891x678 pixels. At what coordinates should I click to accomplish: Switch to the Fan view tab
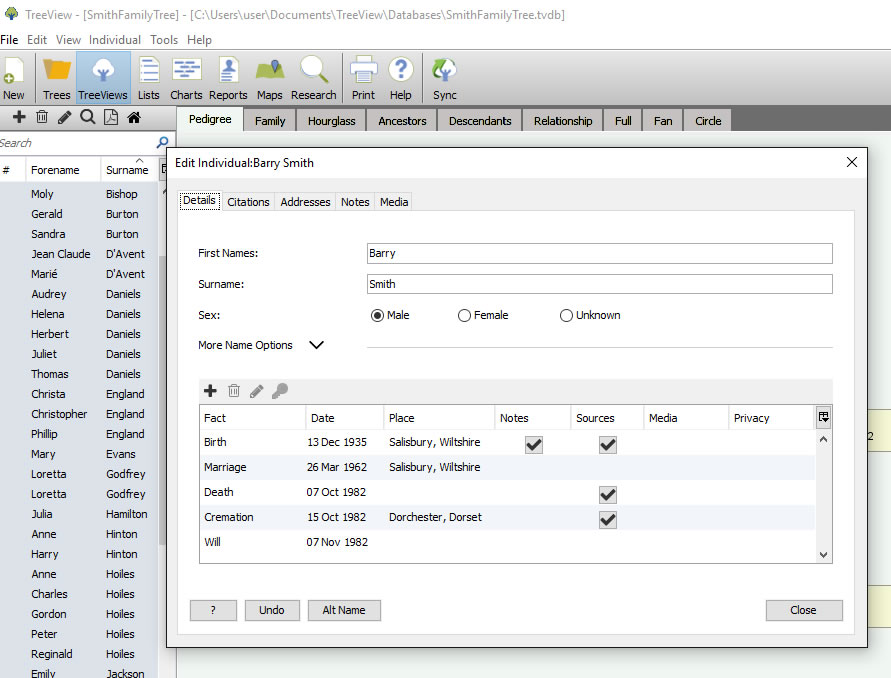(663, 121)
